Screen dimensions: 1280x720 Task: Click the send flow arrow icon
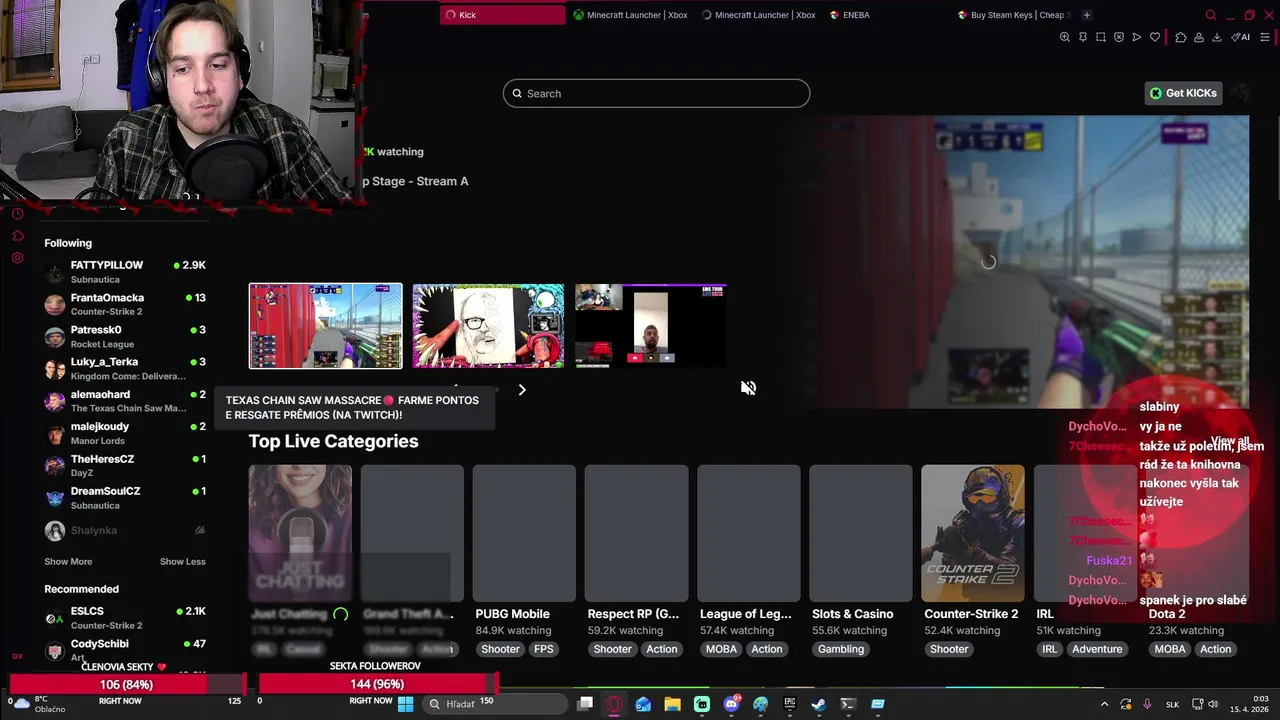(x=1136, y=37)
